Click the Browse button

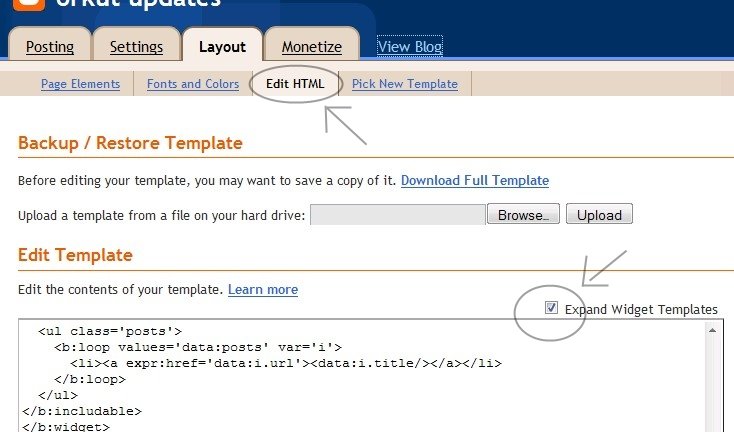[x=523, y=214]
